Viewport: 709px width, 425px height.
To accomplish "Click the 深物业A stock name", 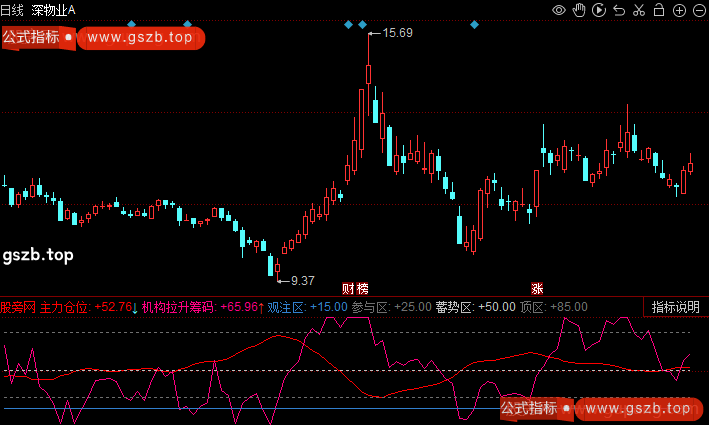I will tap(53, 10).
